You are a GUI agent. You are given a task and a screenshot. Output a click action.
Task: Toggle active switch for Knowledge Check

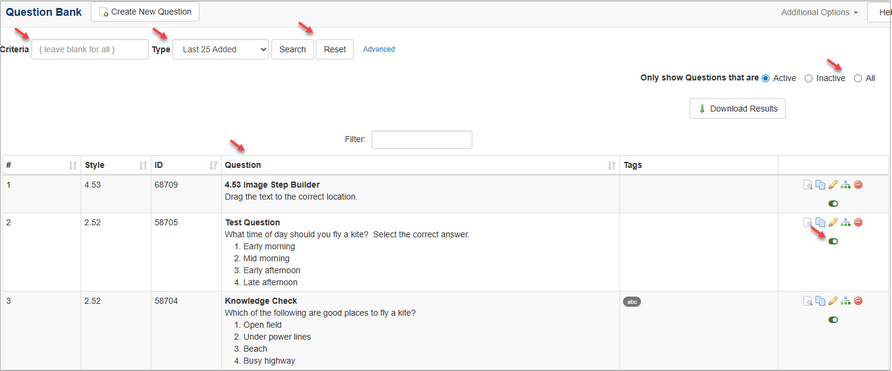point(833,320)
